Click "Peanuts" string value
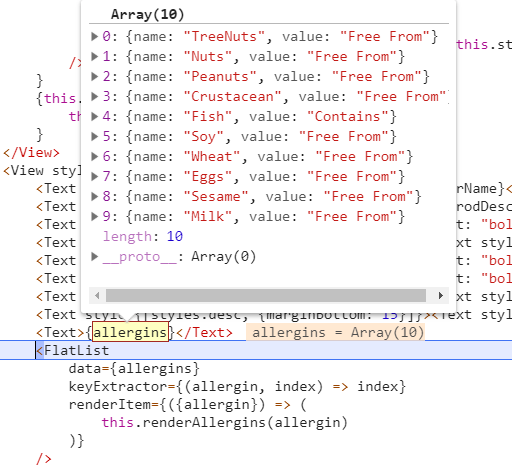512x467 pixels. [x=220, y=76]
